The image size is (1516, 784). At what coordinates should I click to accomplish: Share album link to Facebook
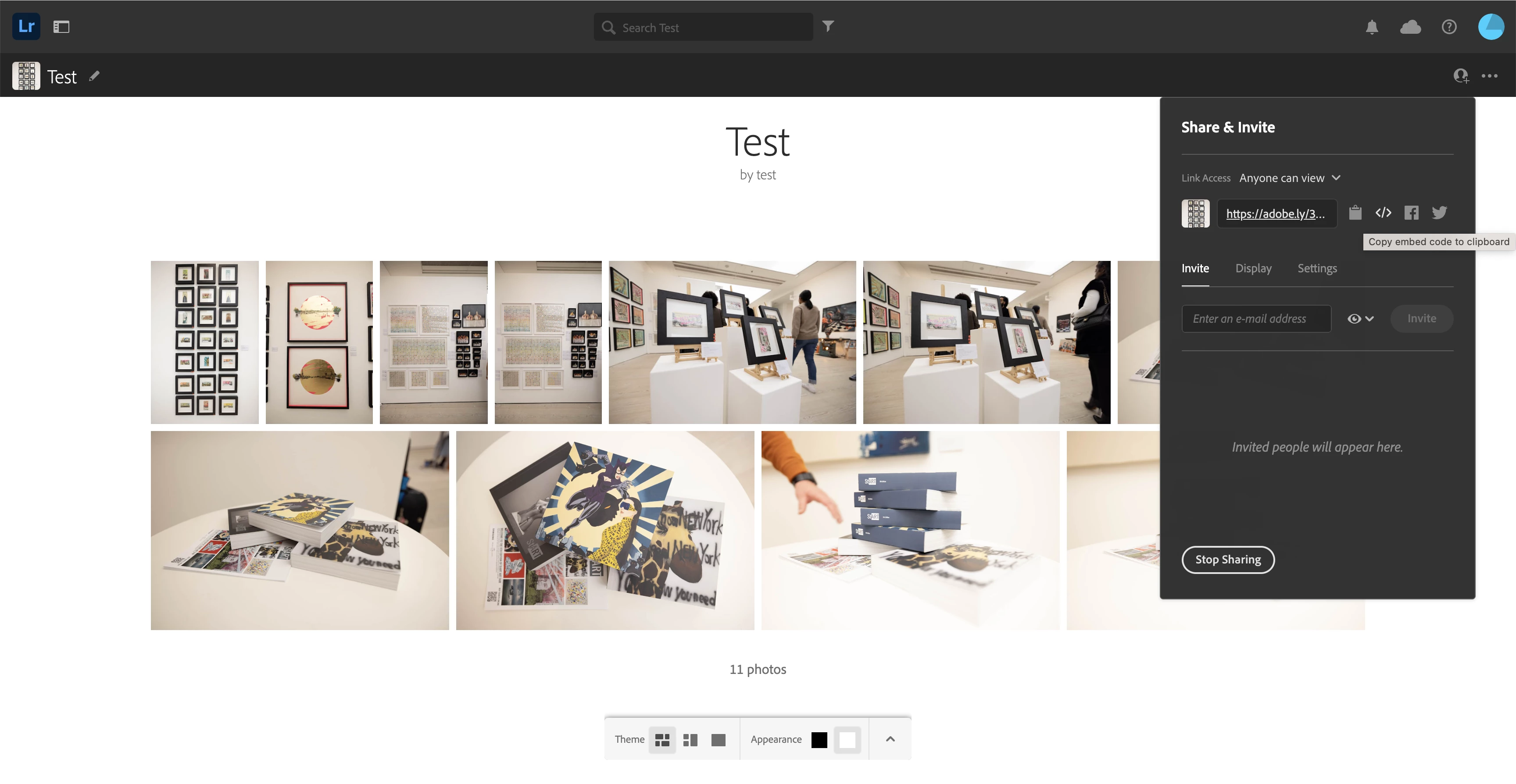coord(1411,213)
